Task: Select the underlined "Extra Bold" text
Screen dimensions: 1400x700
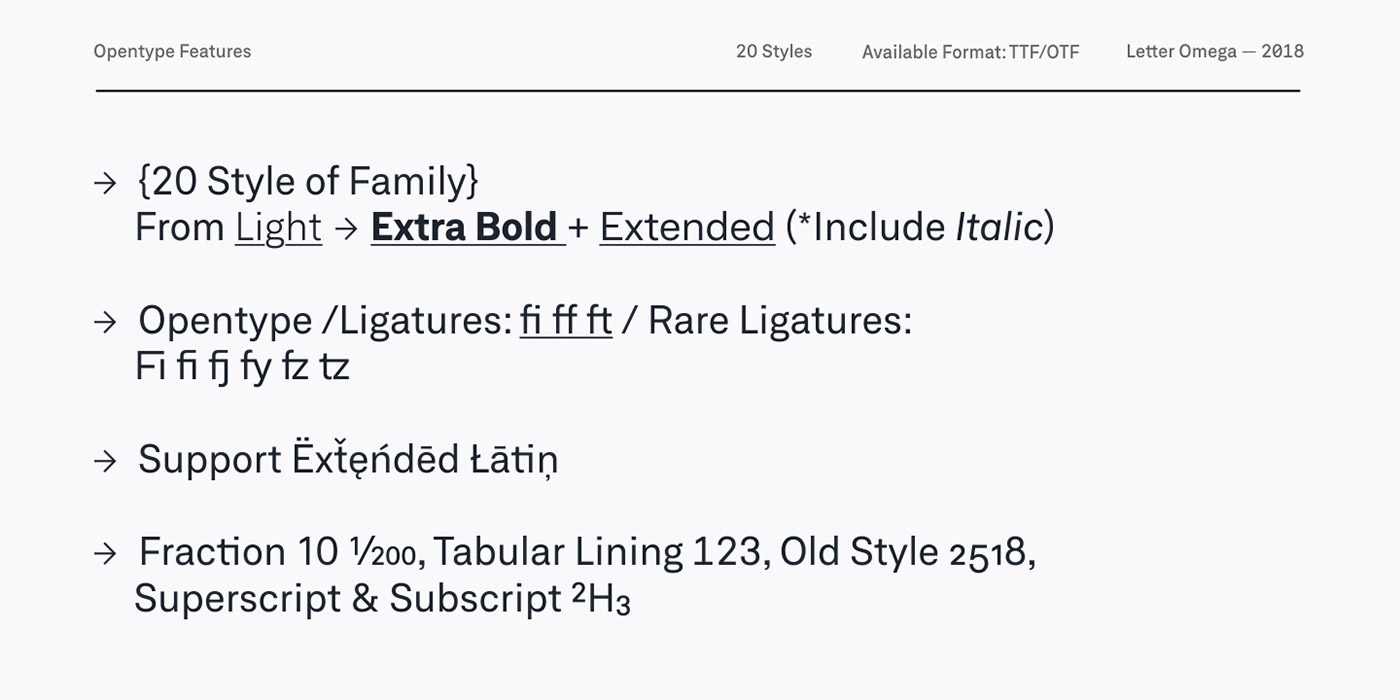Action: click(464, 228)
